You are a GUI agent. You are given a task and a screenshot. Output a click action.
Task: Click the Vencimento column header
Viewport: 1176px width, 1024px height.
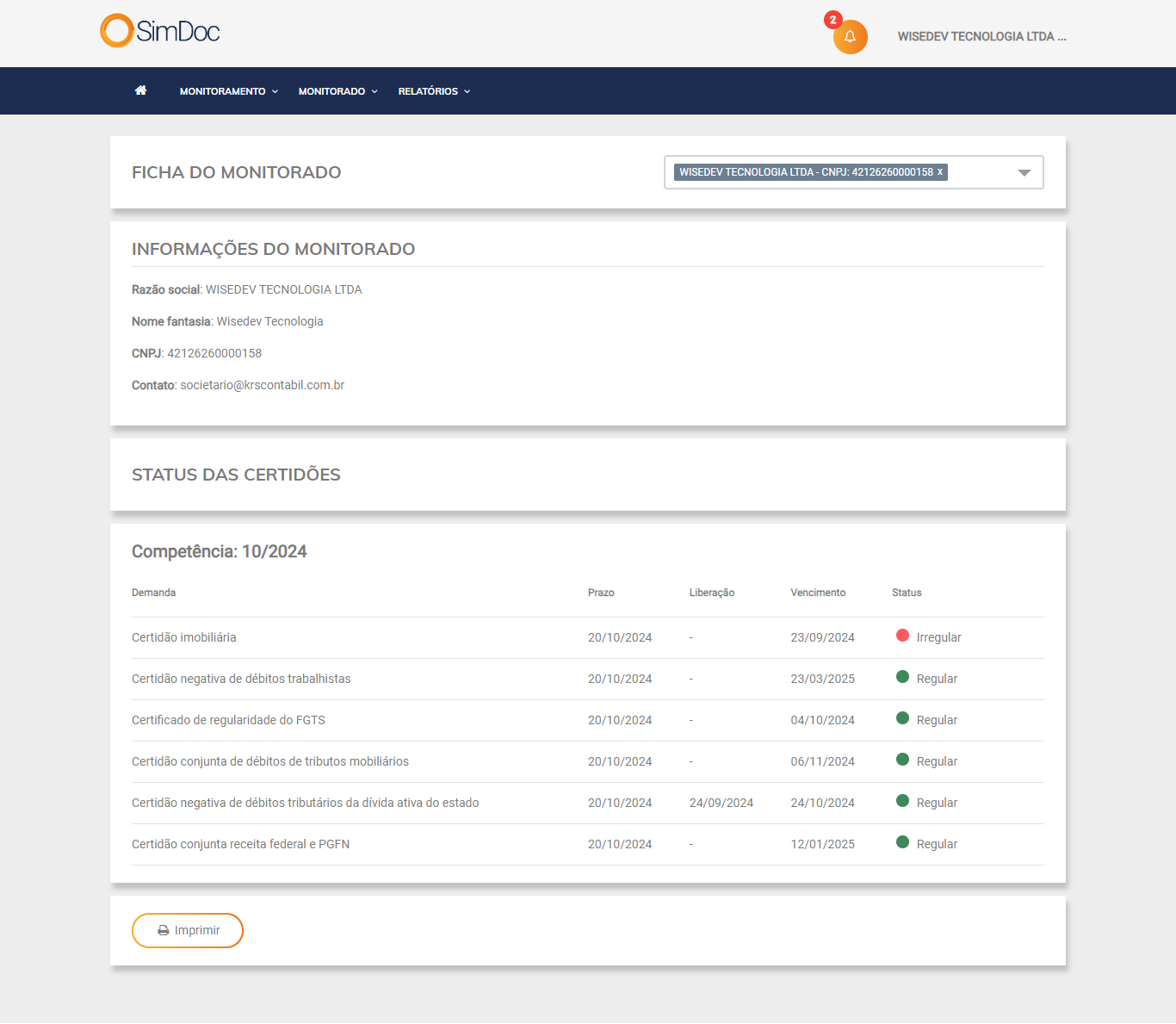(x=818, y=593)
